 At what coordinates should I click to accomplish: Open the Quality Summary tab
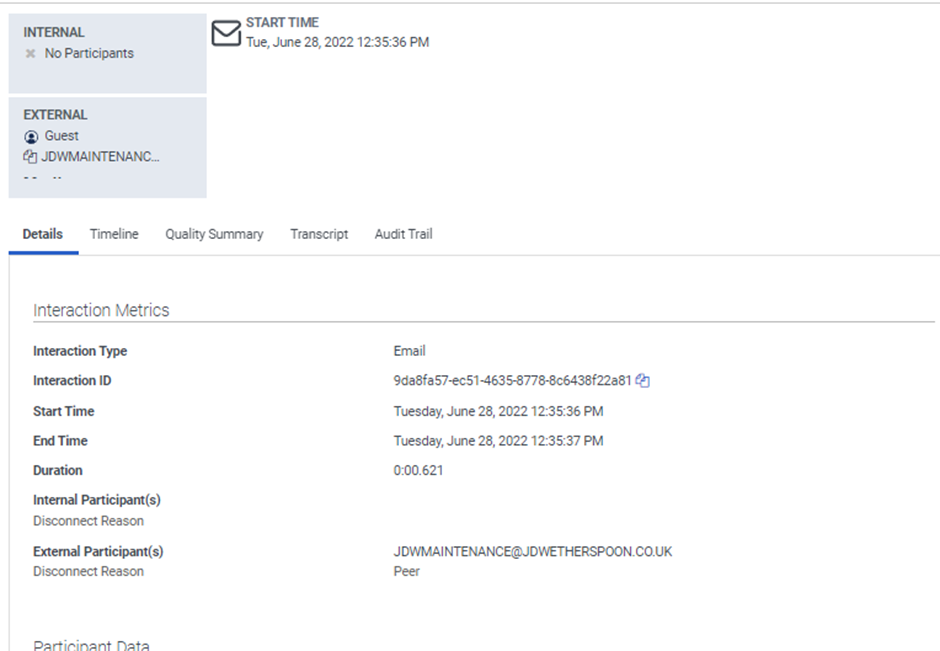click(214, 234)
